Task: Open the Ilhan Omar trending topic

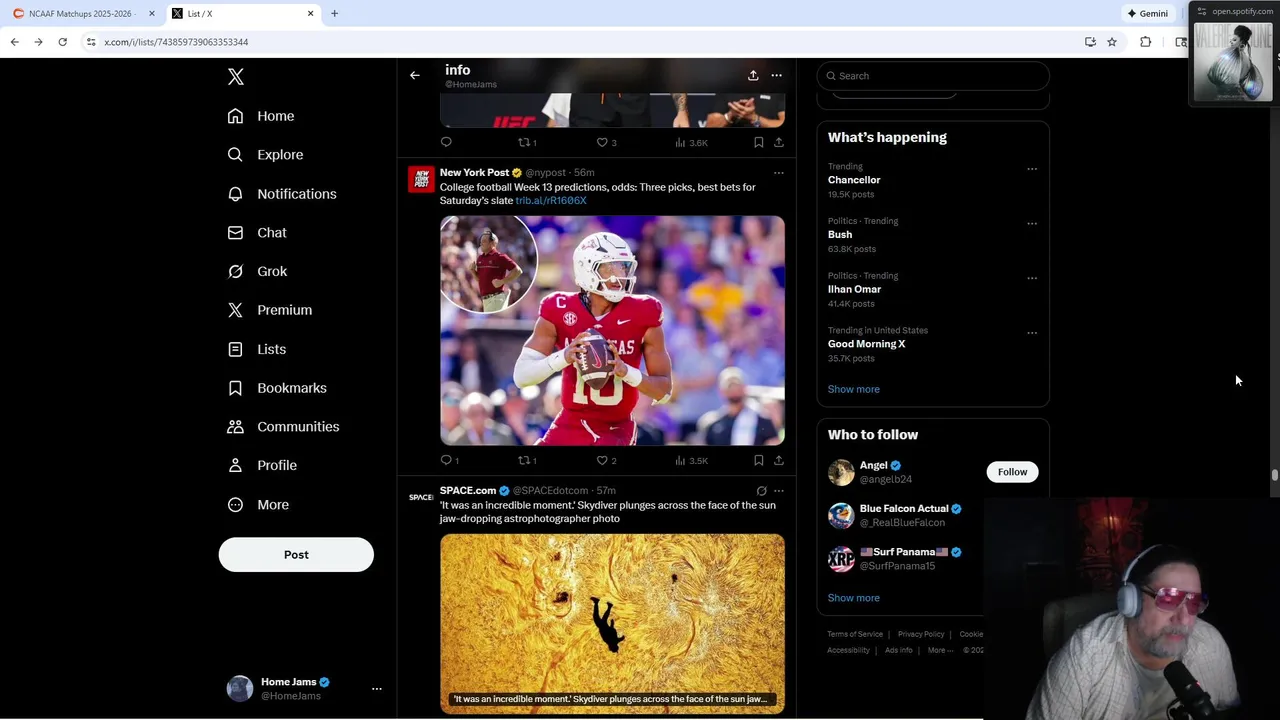Action: [854, 290]
